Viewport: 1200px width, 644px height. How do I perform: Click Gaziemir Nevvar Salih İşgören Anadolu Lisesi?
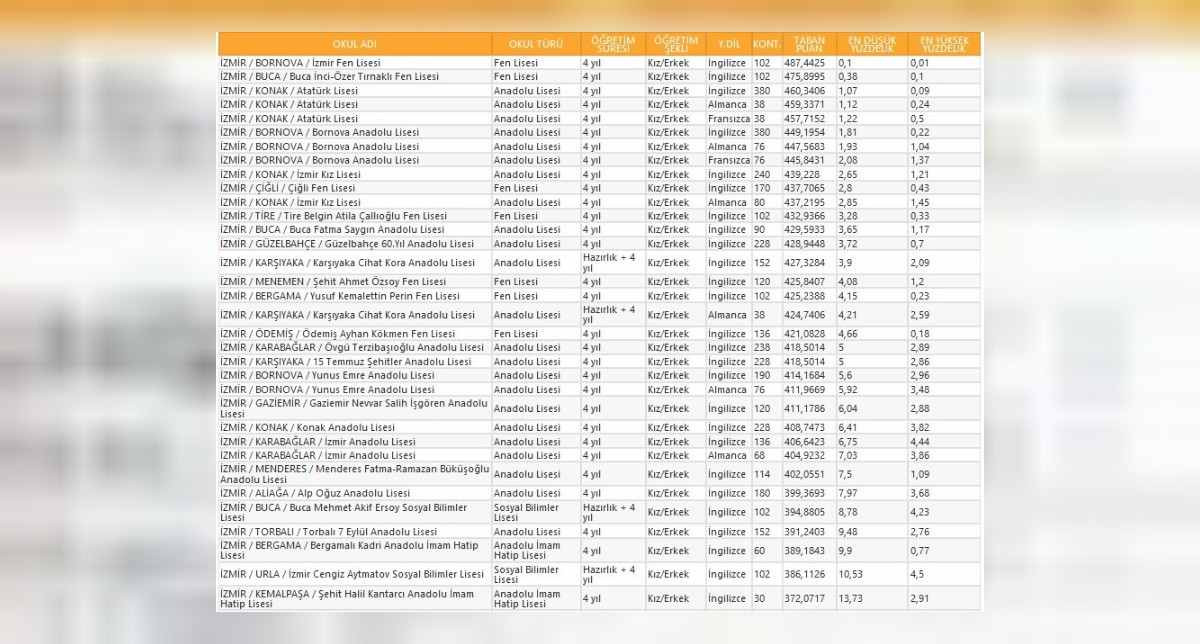click(x=354, y=408)
